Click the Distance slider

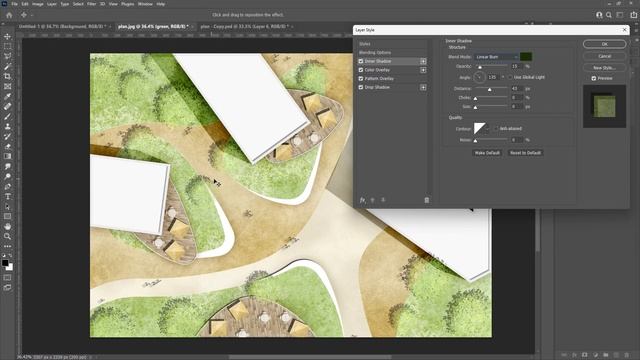(491, 89)
